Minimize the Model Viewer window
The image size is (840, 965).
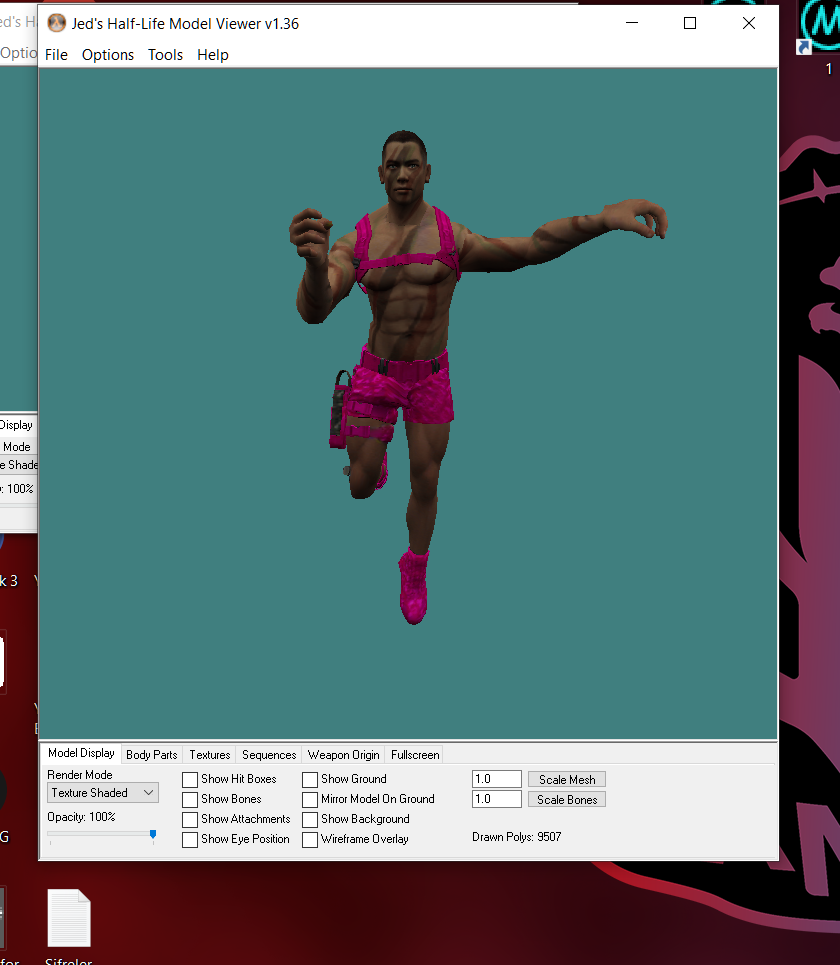click(x=632, y=23)
